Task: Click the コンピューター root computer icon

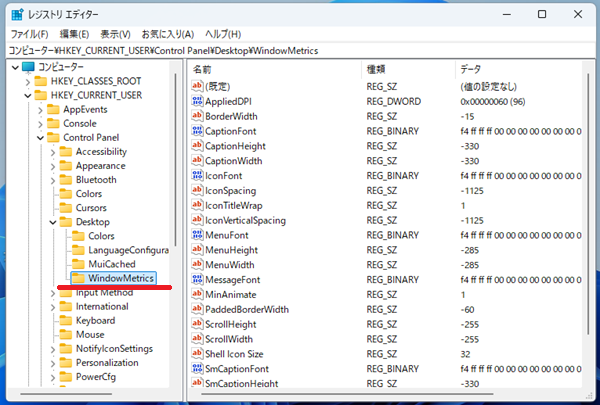Action: click(28, 67)
